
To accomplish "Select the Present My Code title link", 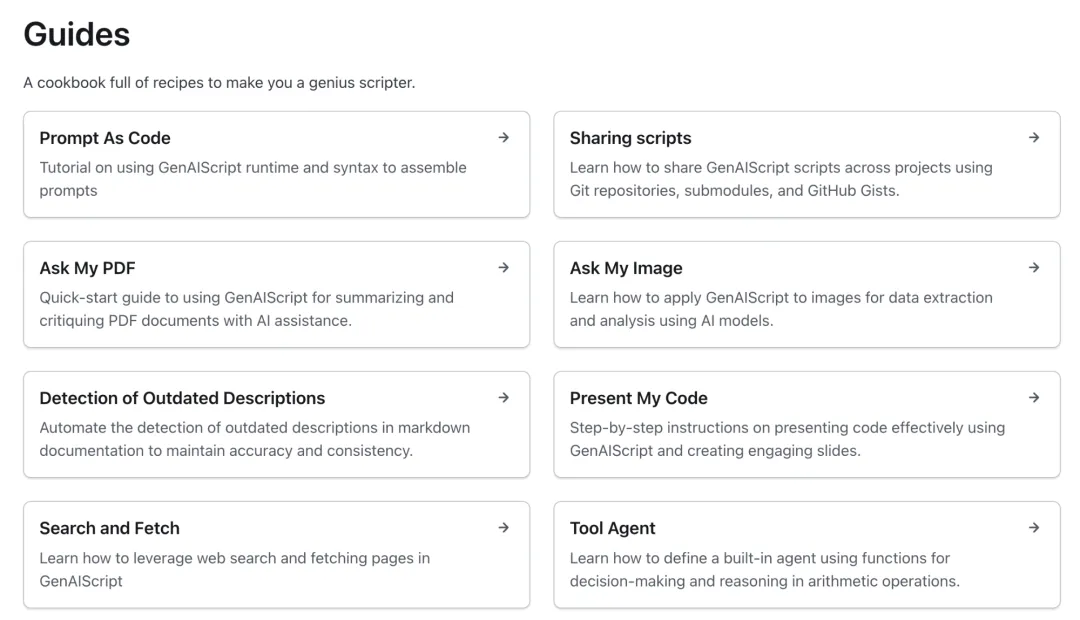I will pos(638,398).
